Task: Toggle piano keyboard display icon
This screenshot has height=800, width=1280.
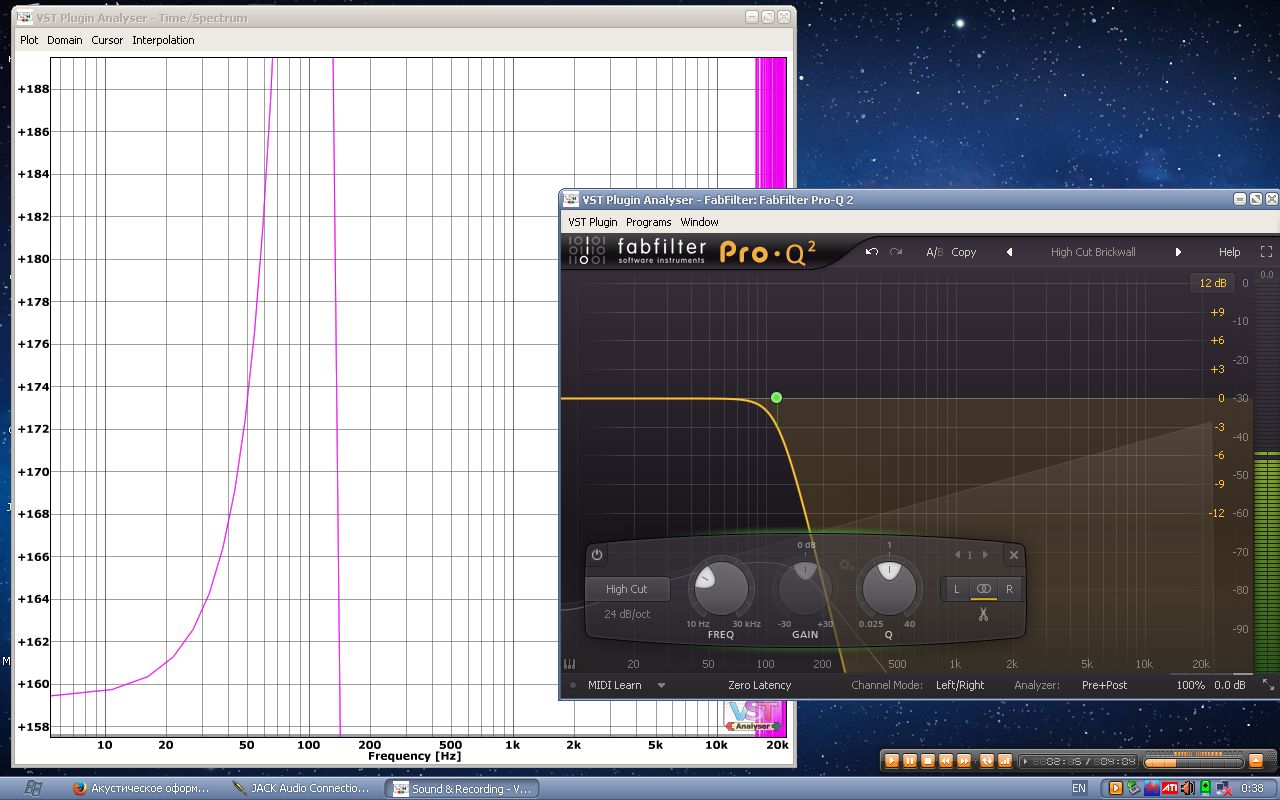Action: click(570, 664)
